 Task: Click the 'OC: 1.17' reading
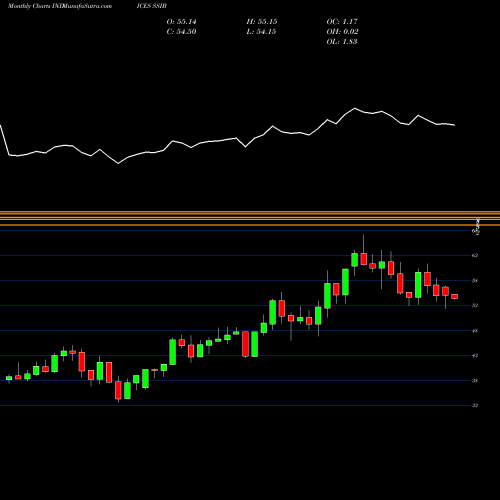pos(342,22)
